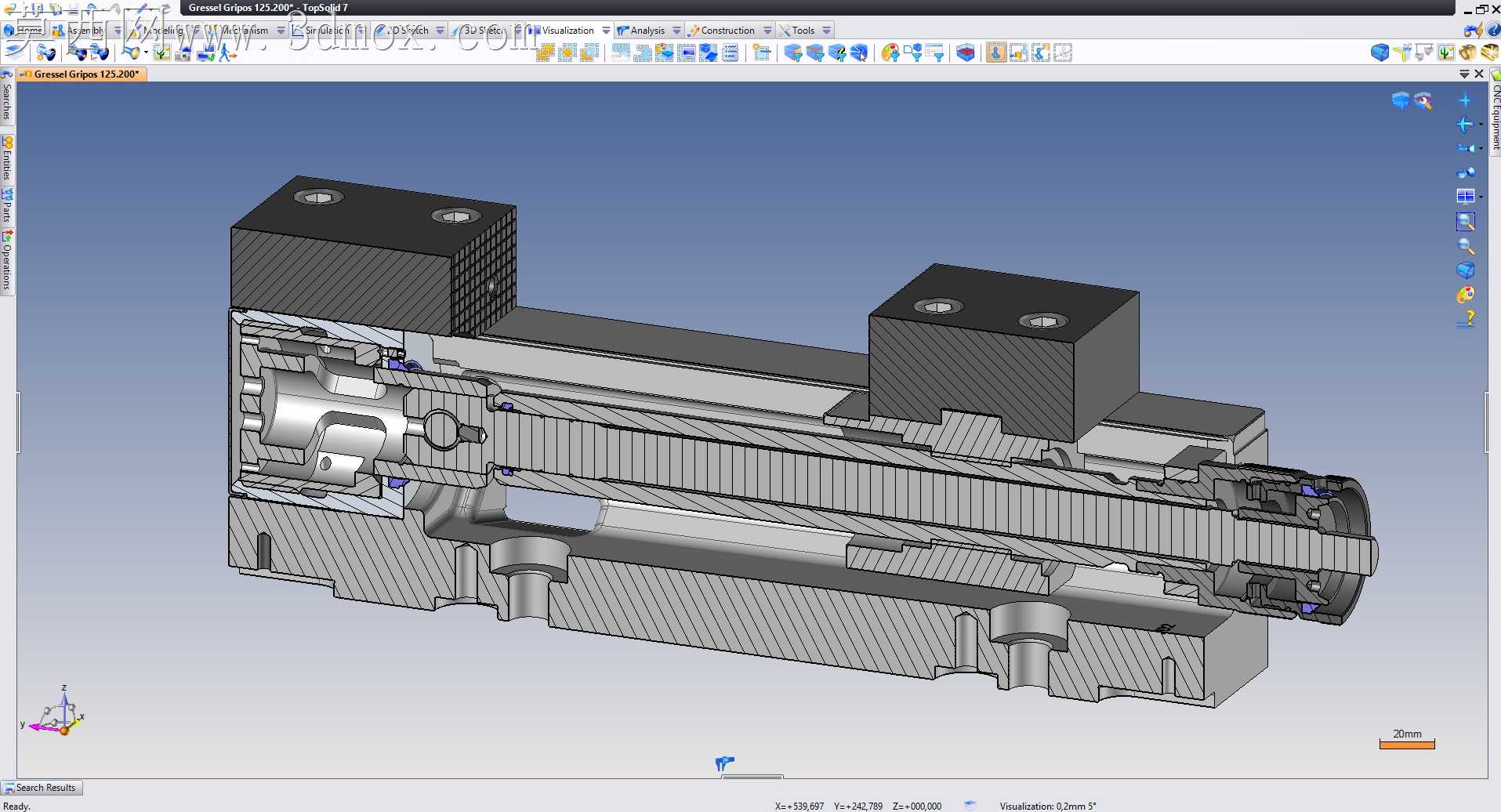Screen dimensions: 1501x812
Task: Open the document list dropdown near close button
Action: click(x=1464, y=74)
